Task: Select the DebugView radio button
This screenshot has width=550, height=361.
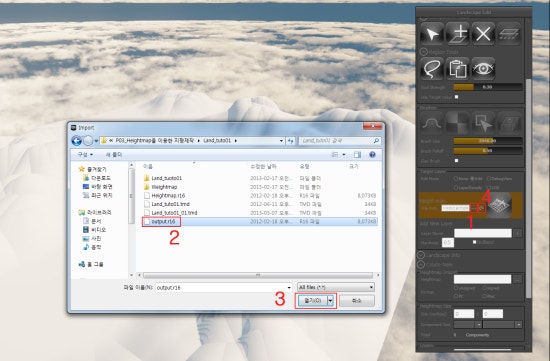Action: [x=489, y=179]
